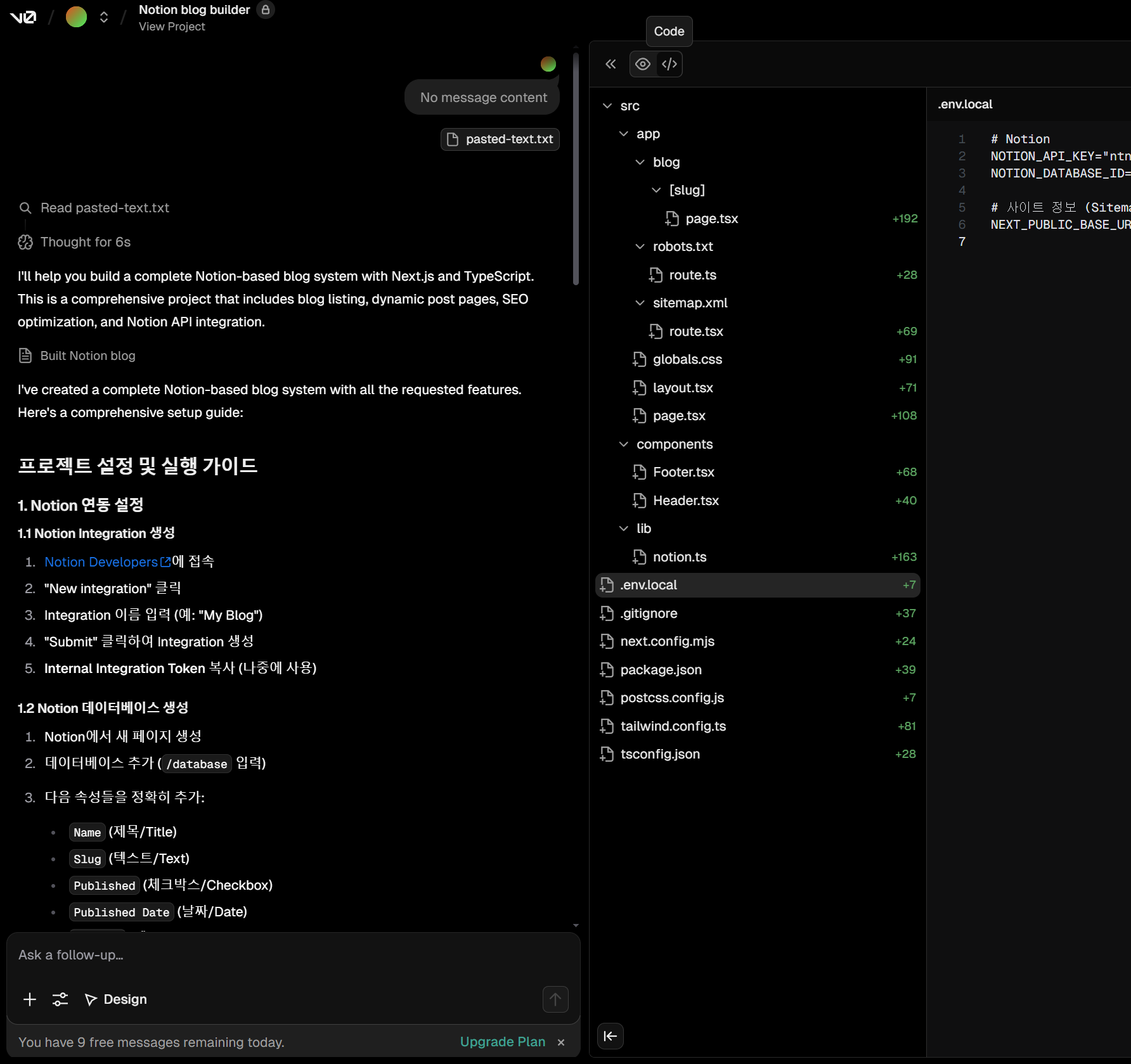
Task: Collapse the chat panel with double chevron
Action: click(x=611, y=64)
